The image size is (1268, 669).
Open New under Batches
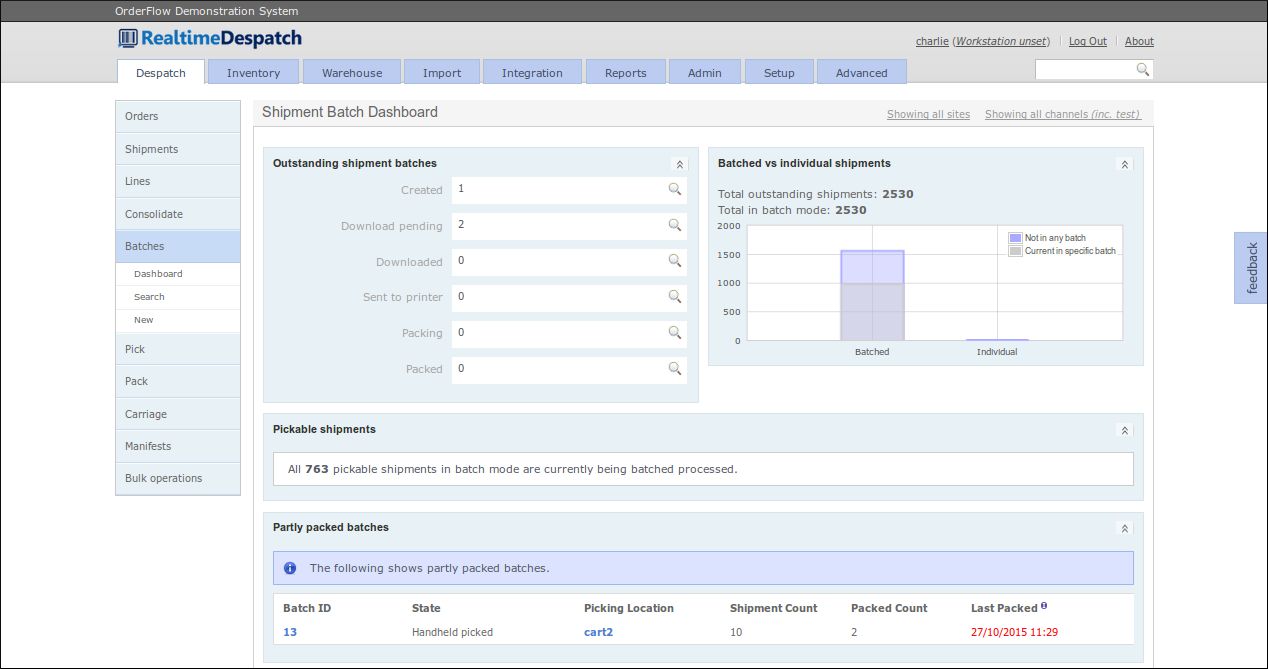click(178, 320)
